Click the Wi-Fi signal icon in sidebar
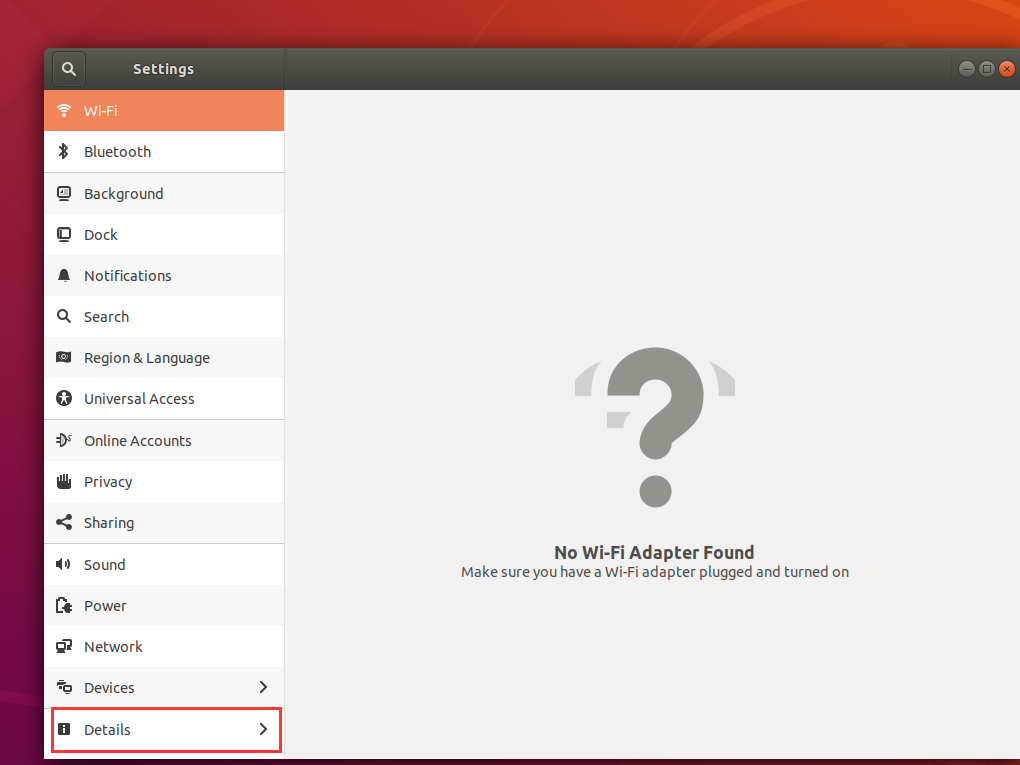The width and height of the screenshot is (1020, 765). click(64, 111)
